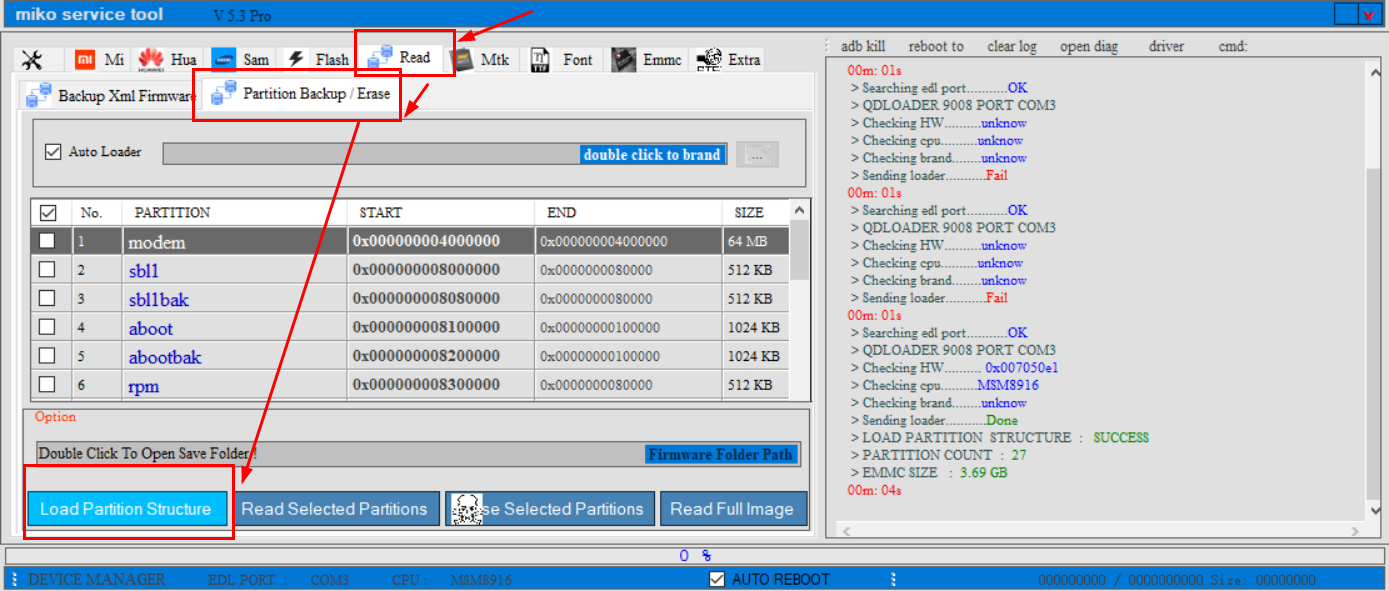Select the Read tab
The width and height of the screenshot is (1389, 591).
pyautogui.click(x=401, y=58)
